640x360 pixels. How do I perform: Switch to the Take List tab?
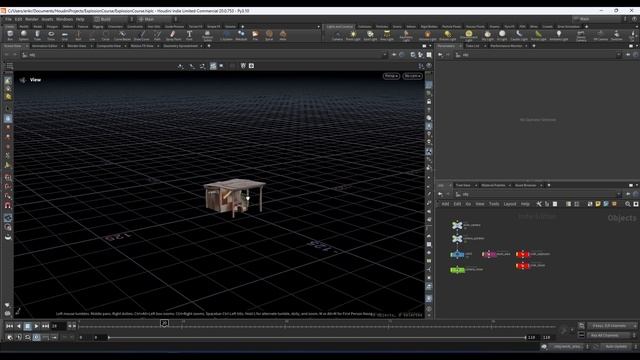pyautogui.click(x=473, y=46)
